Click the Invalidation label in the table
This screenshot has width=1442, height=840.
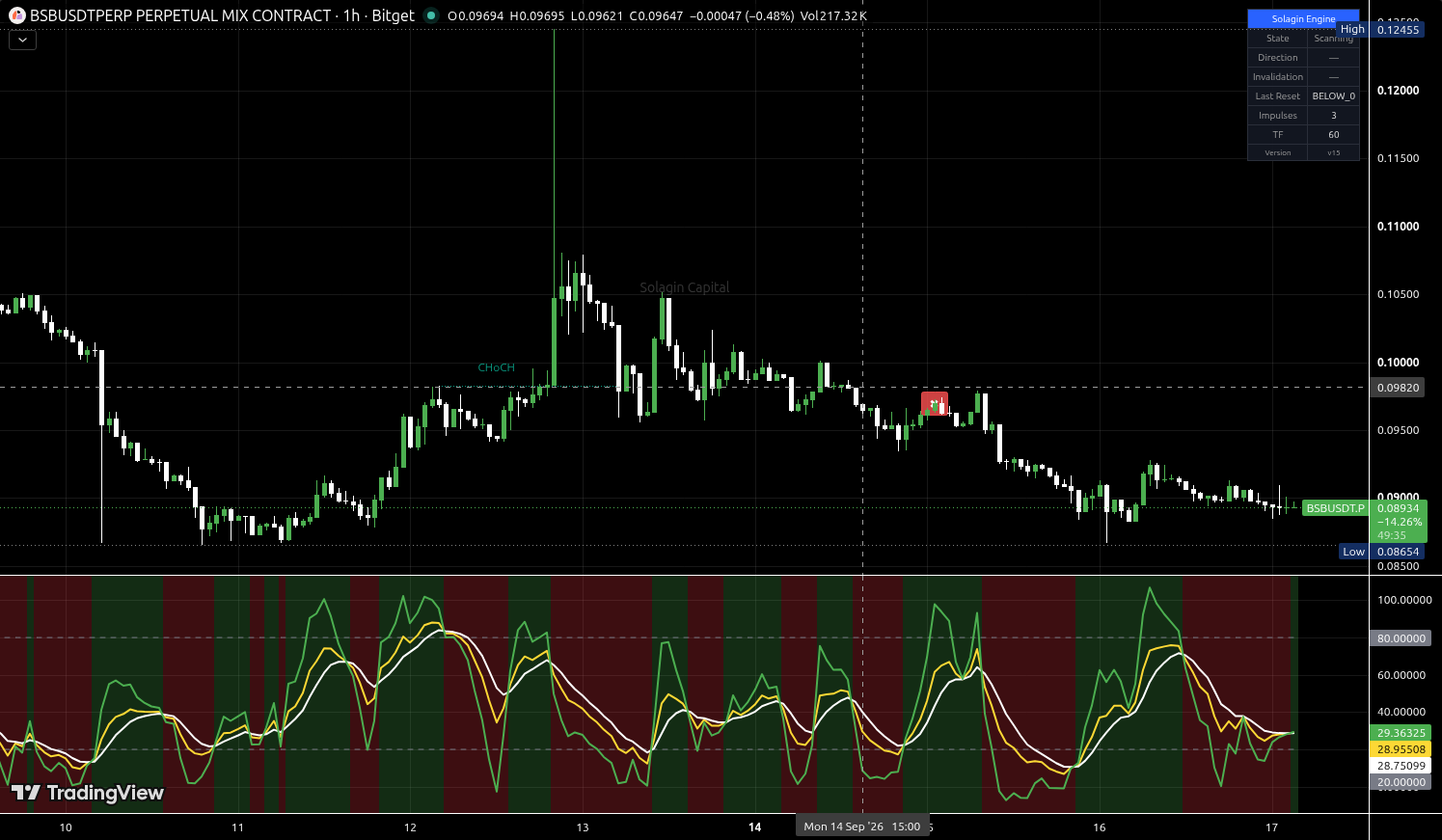(x=1278, y=77)
